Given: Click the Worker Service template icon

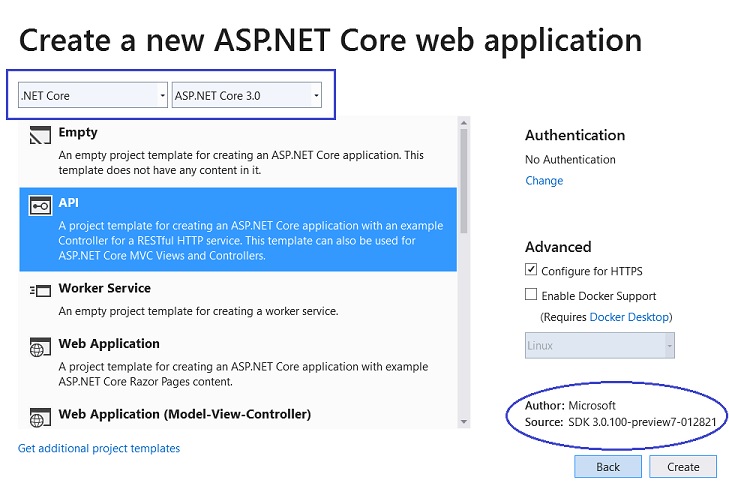Looking at the screenshot, I should click(40, 291).
